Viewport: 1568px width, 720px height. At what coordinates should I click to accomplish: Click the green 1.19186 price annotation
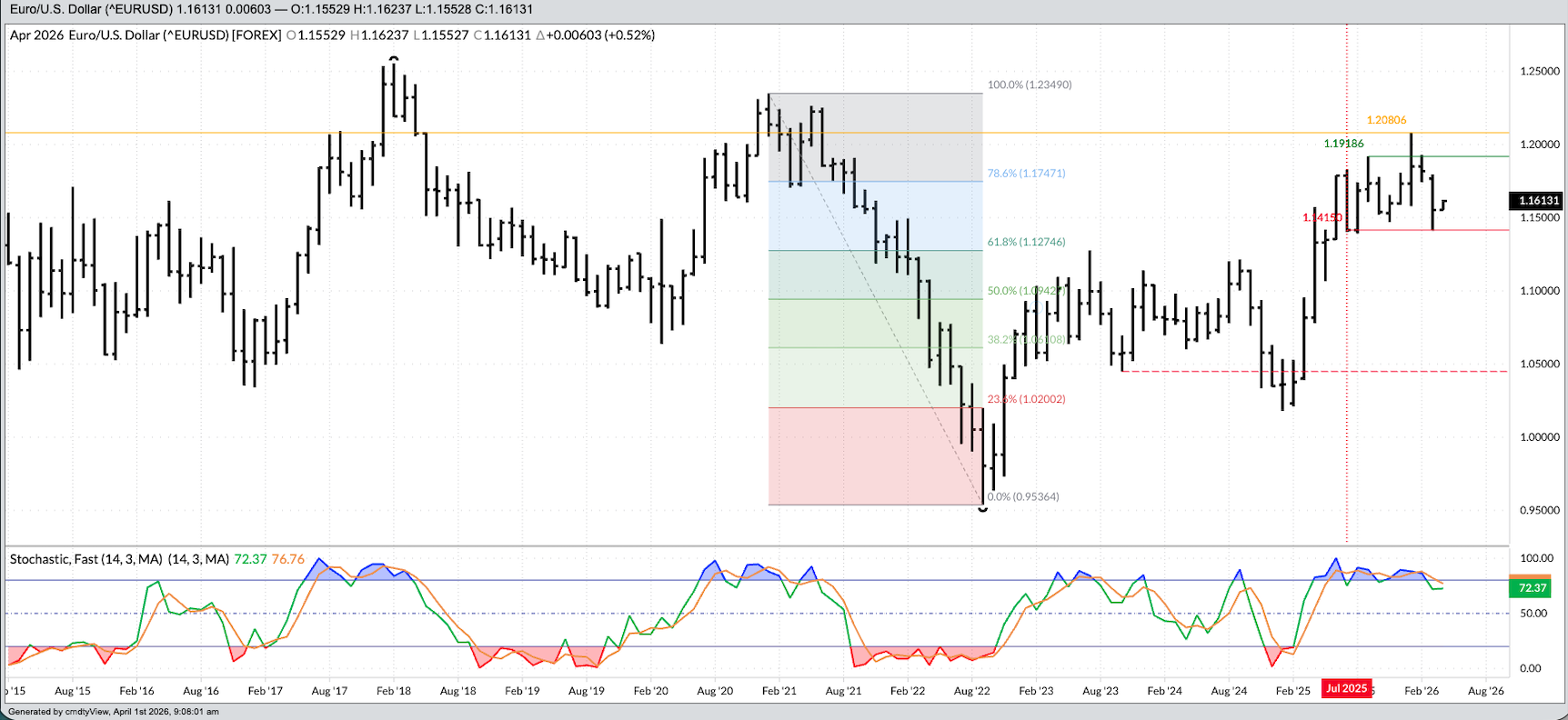click(1343, 144)
